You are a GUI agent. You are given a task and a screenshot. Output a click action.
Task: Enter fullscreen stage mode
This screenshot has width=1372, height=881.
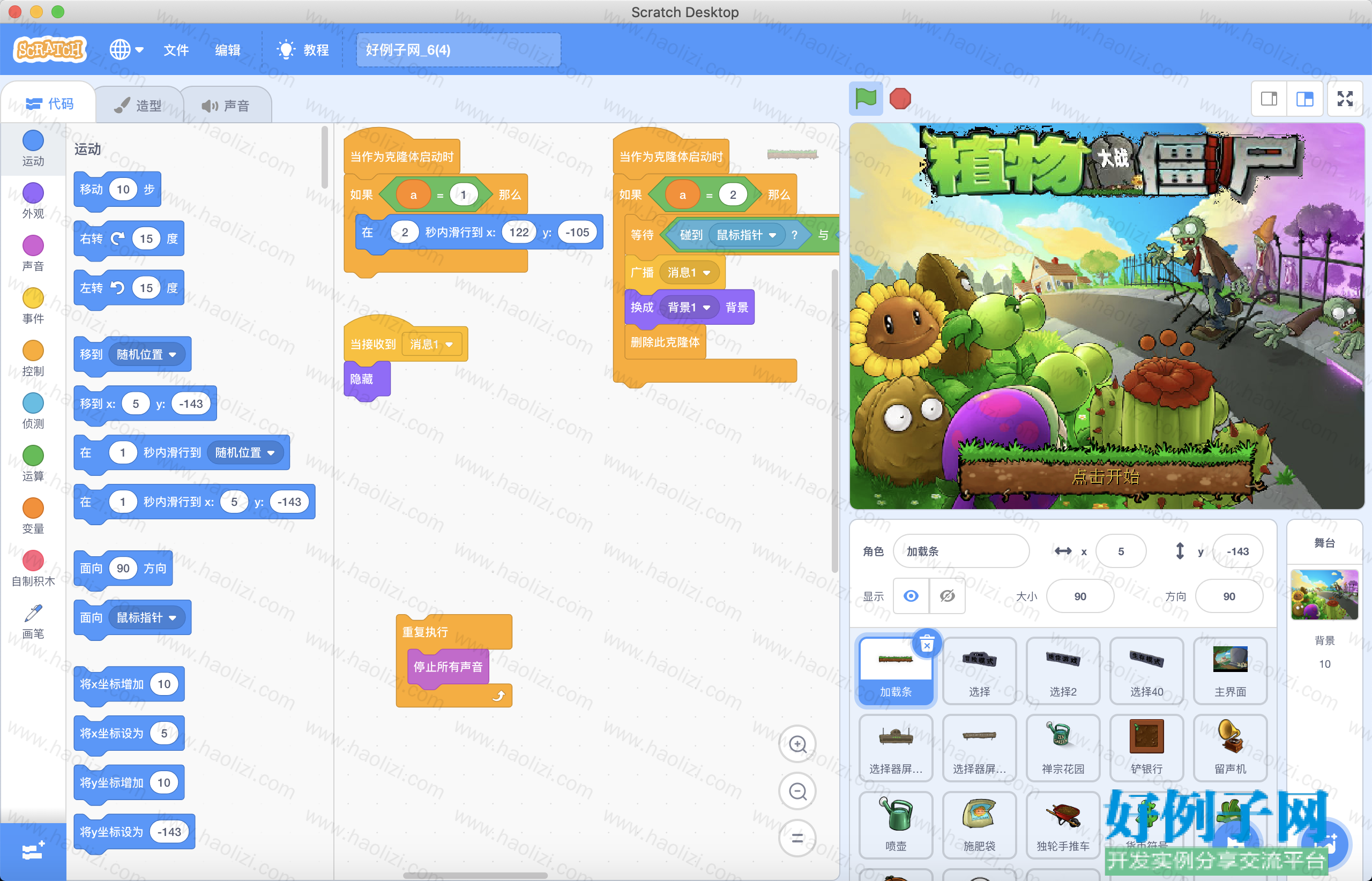(x=1345, y=99)
